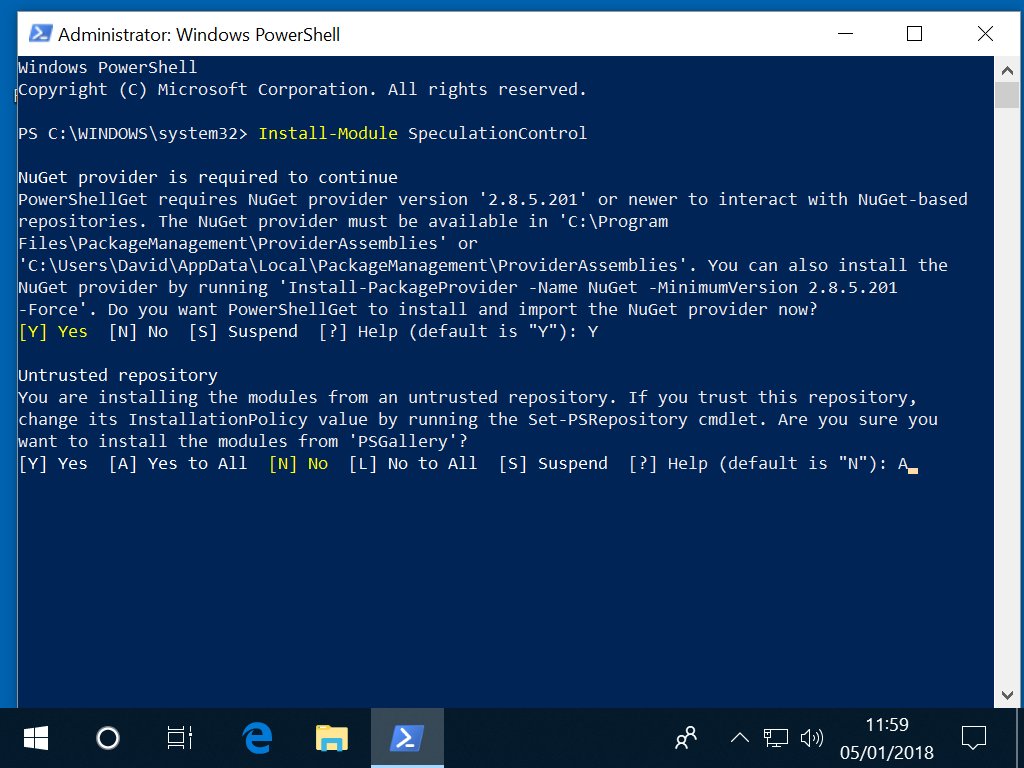Close the Administrator PowerShell window
The image size is (1024, 768).
tap(984, 34)
